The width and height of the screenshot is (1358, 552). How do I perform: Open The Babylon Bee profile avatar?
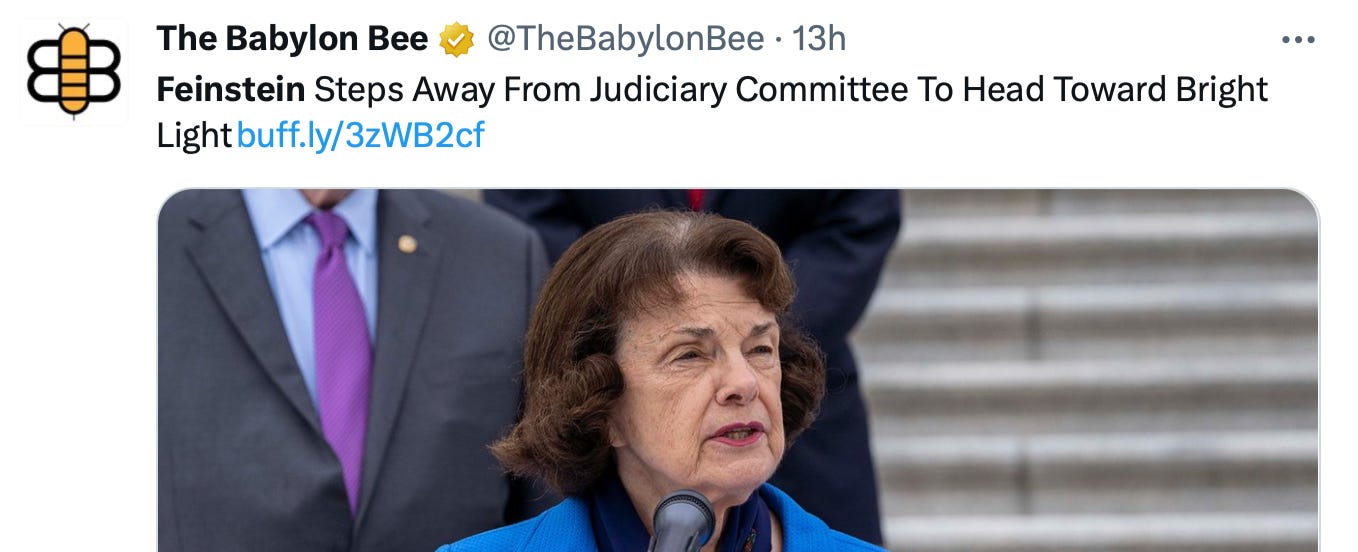tap(74, 72)
